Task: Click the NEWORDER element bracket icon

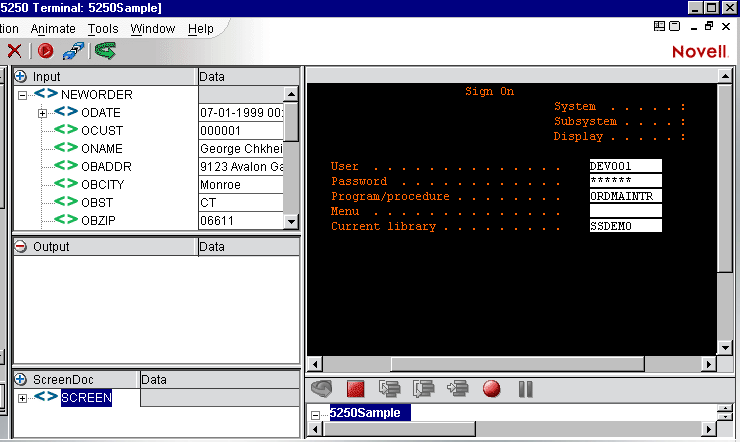Action: (x=46, y=94)
